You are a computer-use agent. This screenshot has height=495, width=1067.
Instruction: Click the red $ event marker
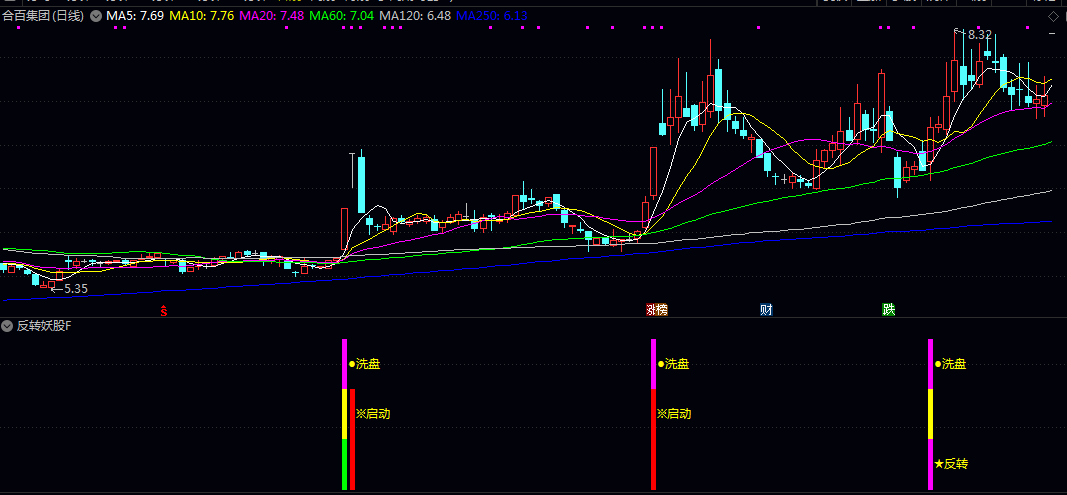pyautogui.click(x=164, y=311)
